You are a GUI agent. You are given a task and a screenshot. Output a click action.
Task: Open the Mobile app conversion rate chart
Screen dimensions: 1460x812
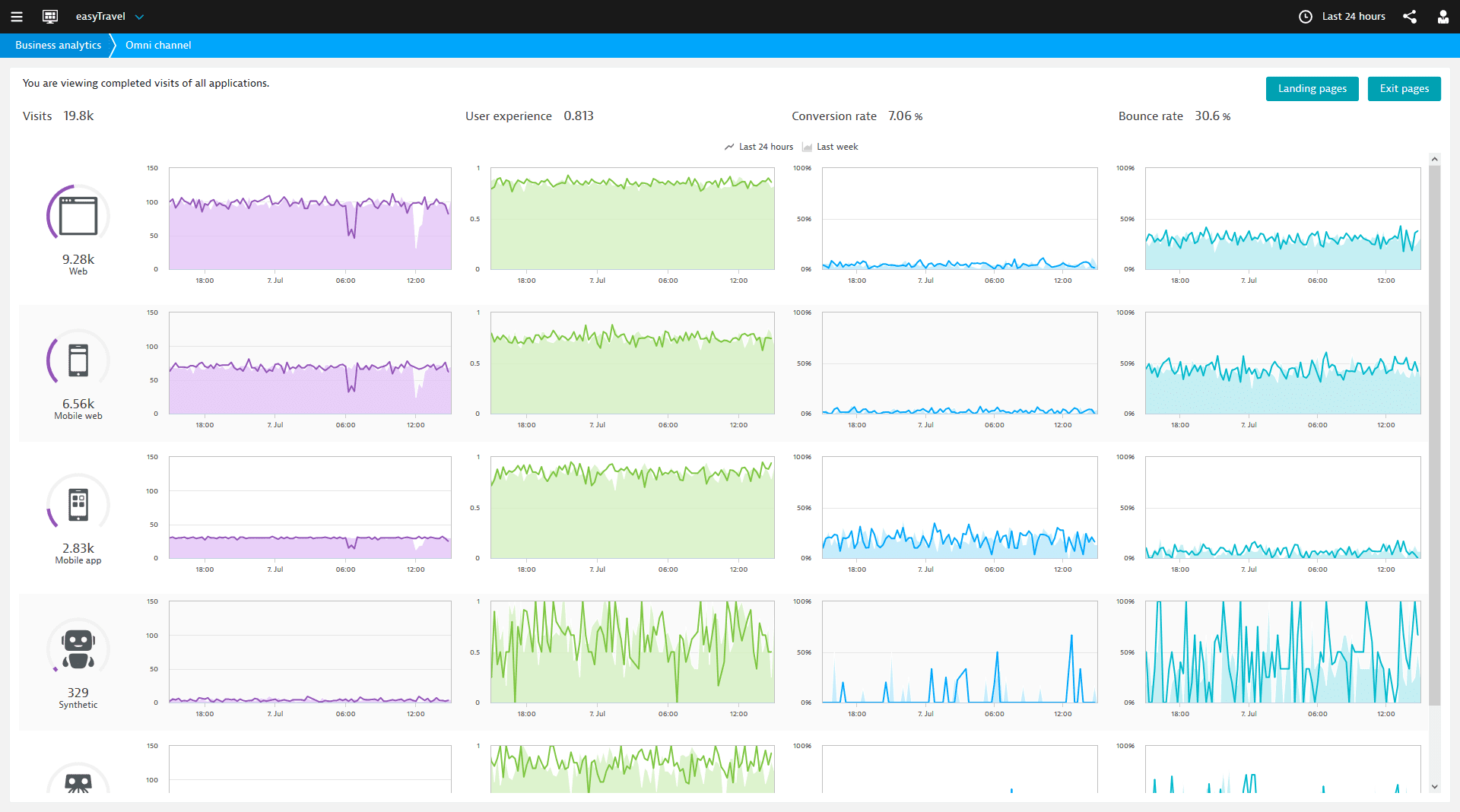tap(960, 508)
